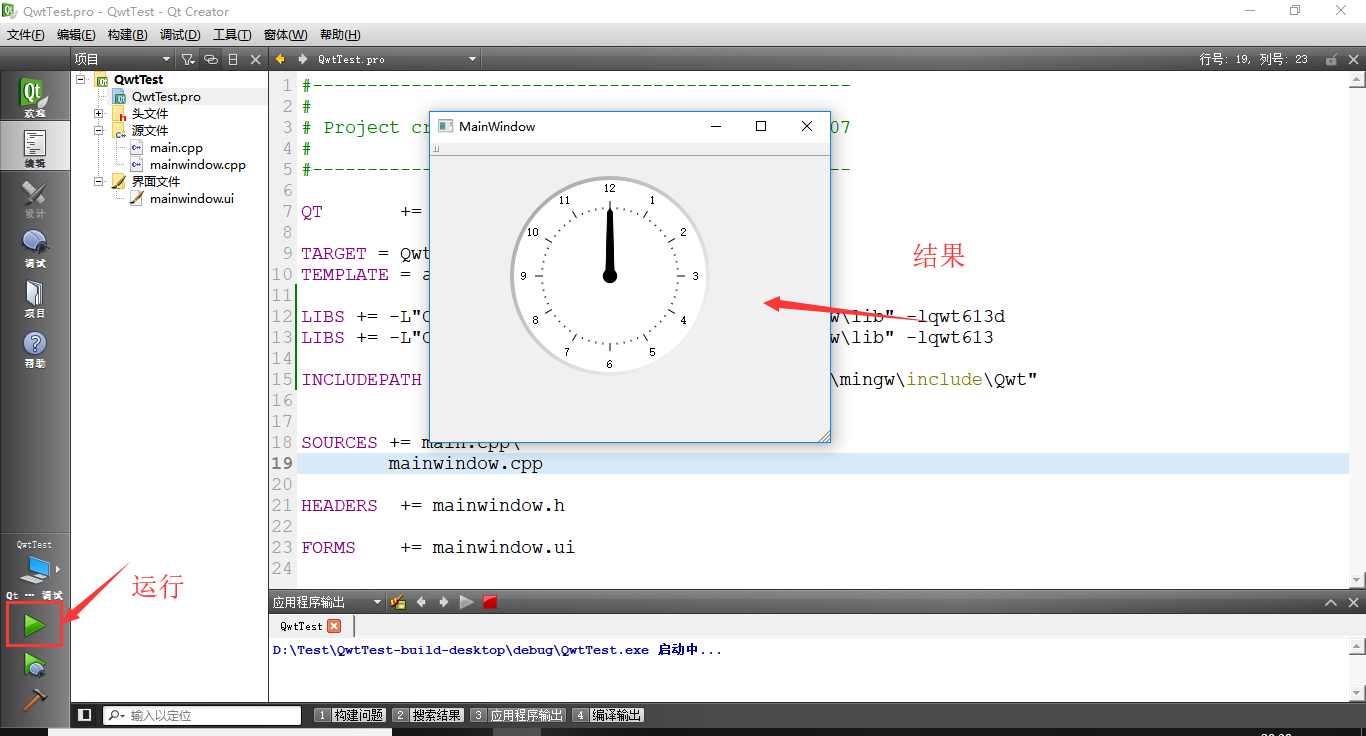Build the project with the hammer icon
This screenshot has width=1366, height=736.
tap(34, 699)
